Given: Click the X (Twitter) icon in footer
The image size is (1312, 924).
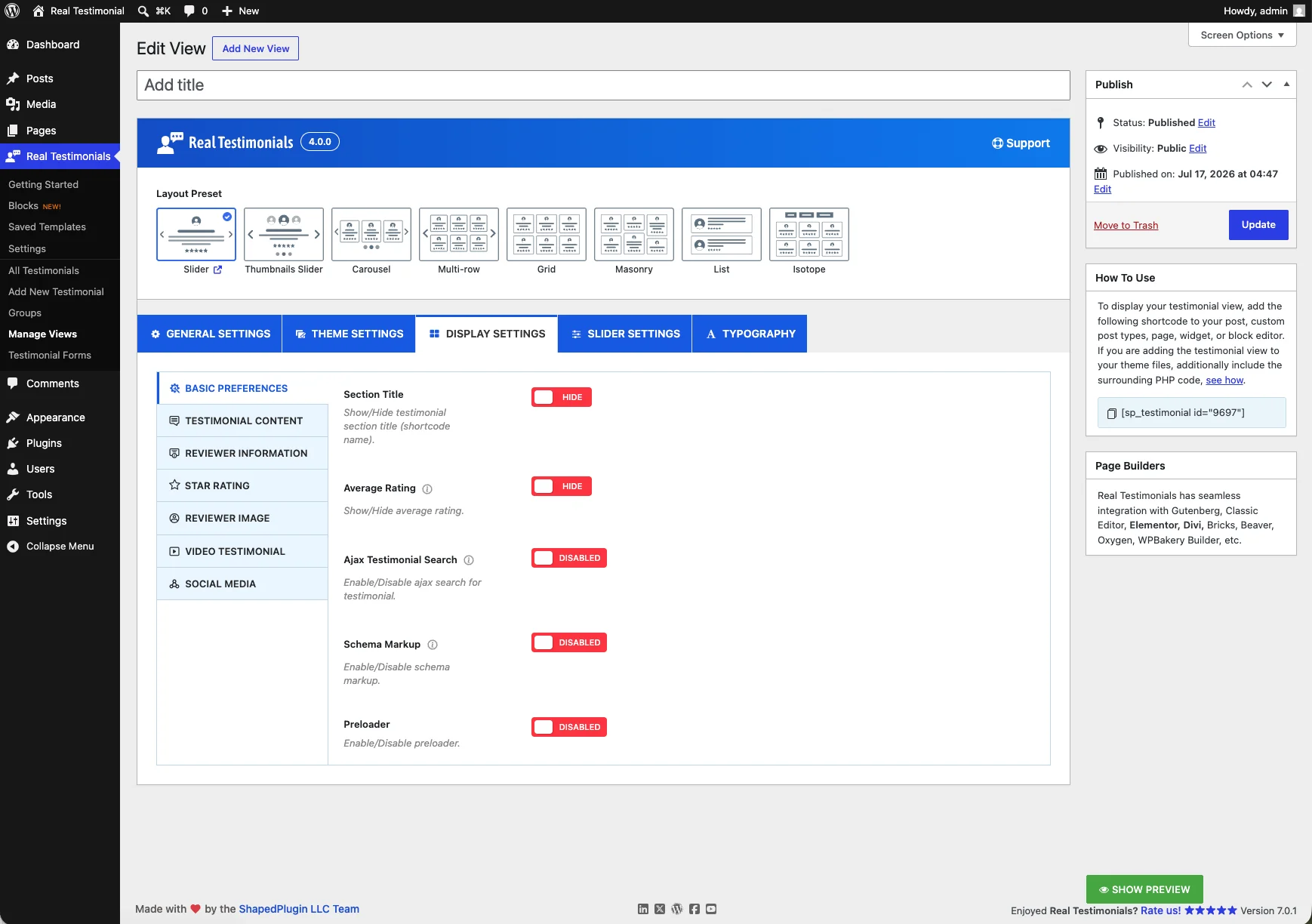Looking at the screenshot, I should [x=660, y=909].
